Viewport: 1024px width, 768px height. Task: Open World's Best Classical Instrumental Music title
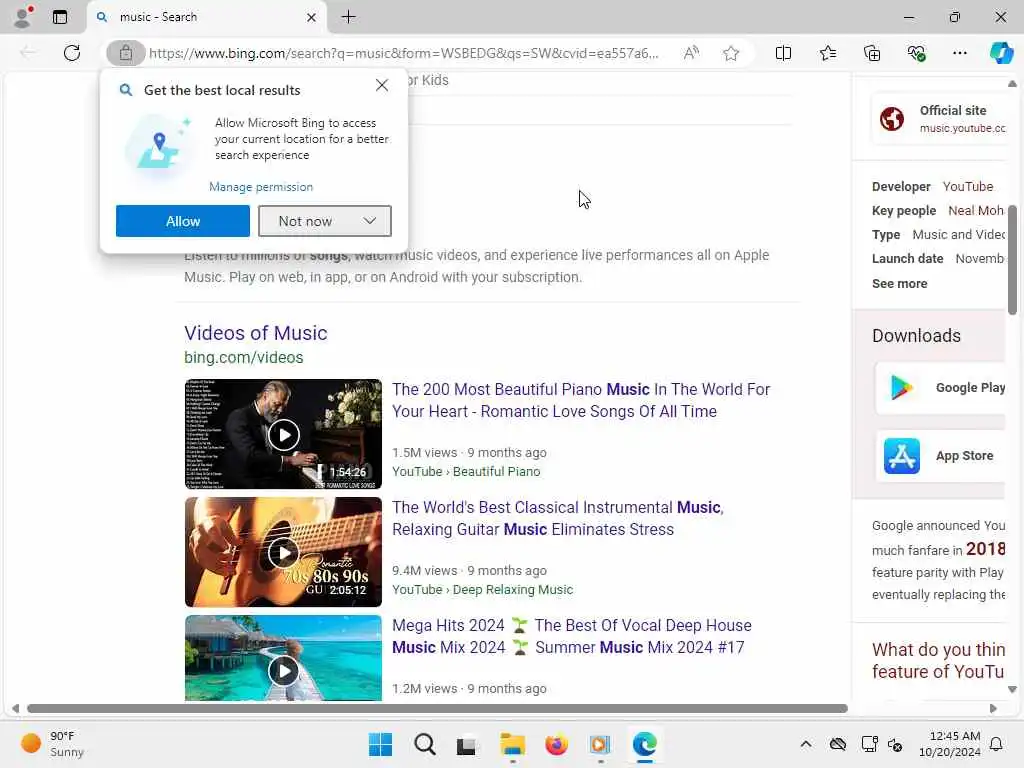[x=558, y=519]
